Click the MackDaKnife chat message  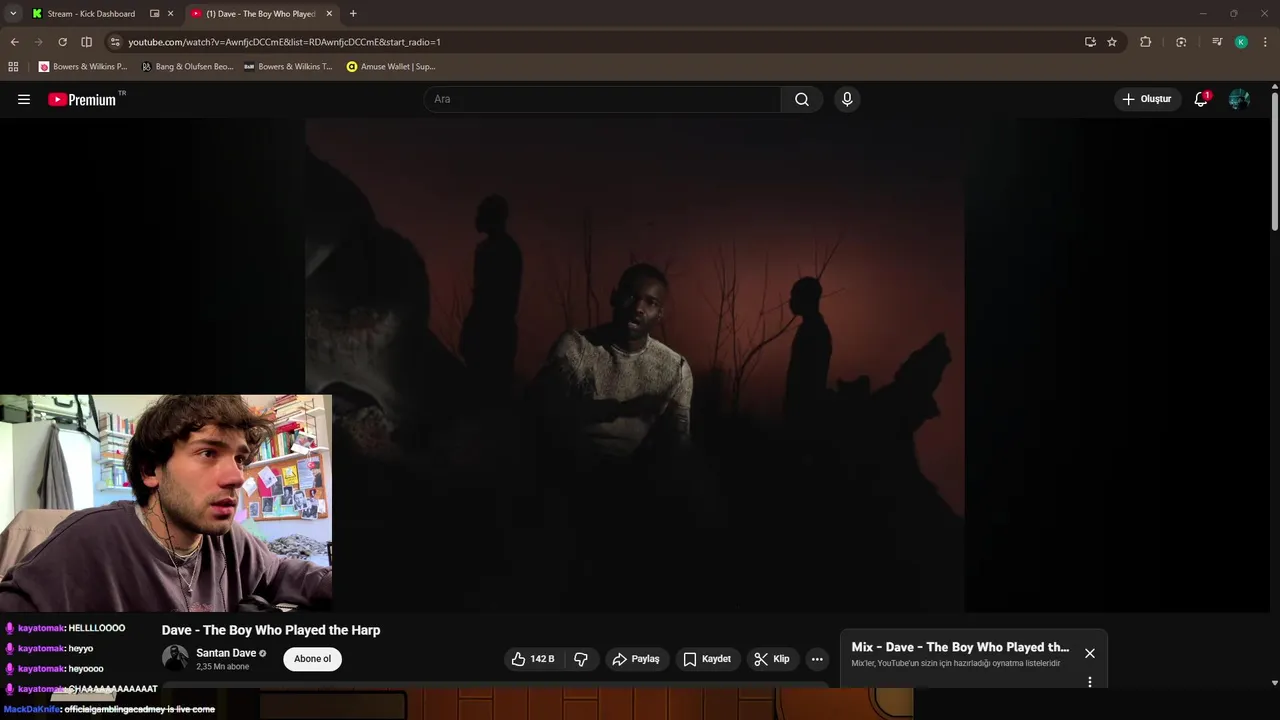[109, 709]
